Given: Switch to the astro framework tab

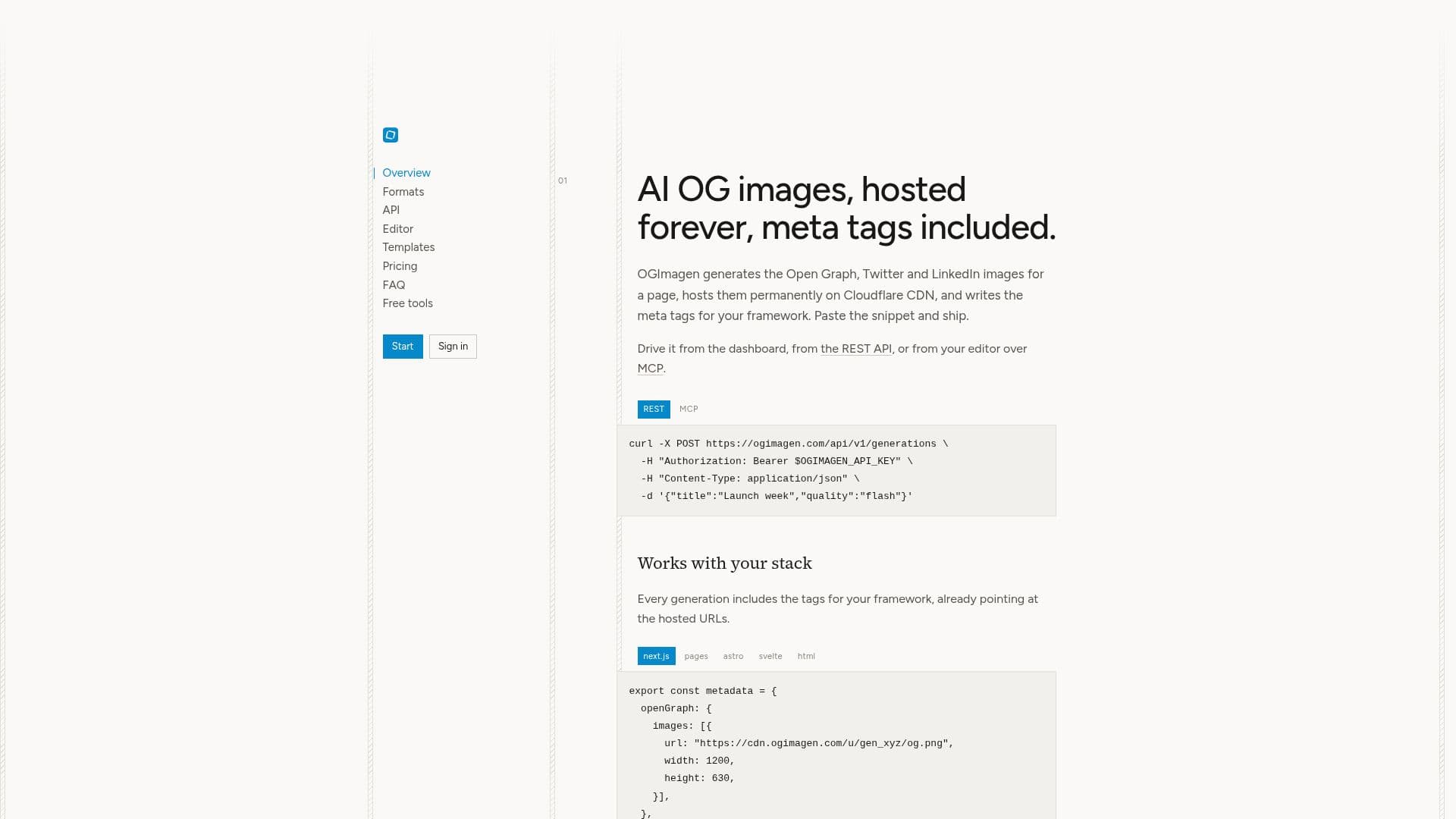Looking at the screenshot, I should click(733, 656).
